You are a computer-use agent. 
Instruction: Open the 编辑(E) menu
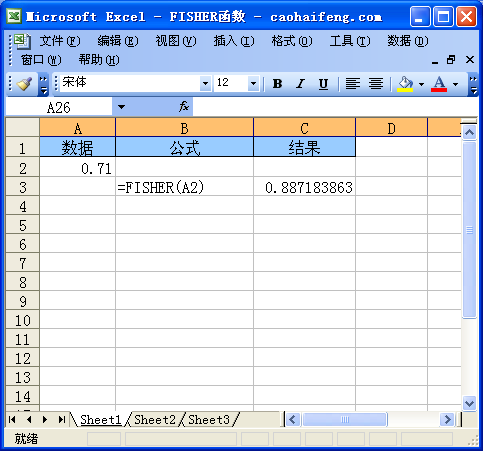[118, 41]
